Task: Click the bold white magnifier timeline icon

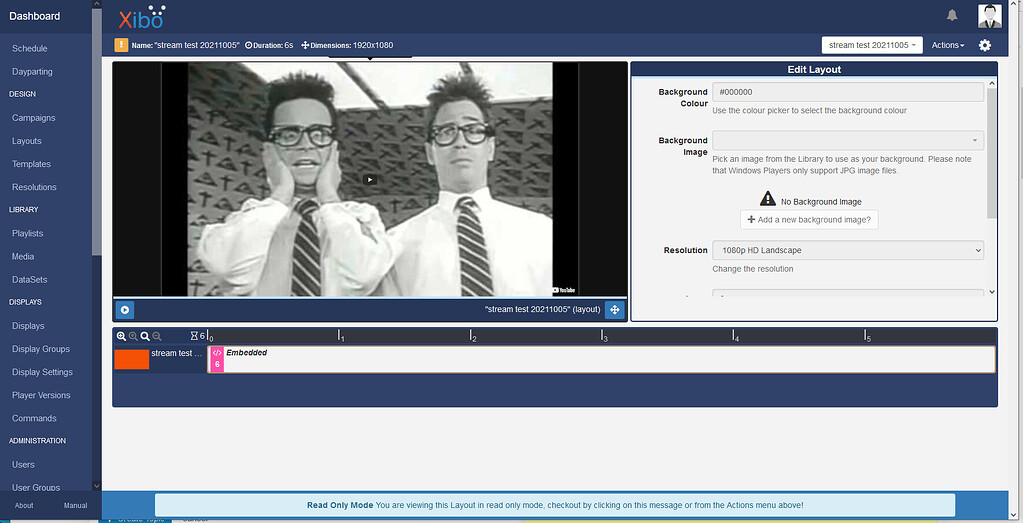Action: [145, 336]
